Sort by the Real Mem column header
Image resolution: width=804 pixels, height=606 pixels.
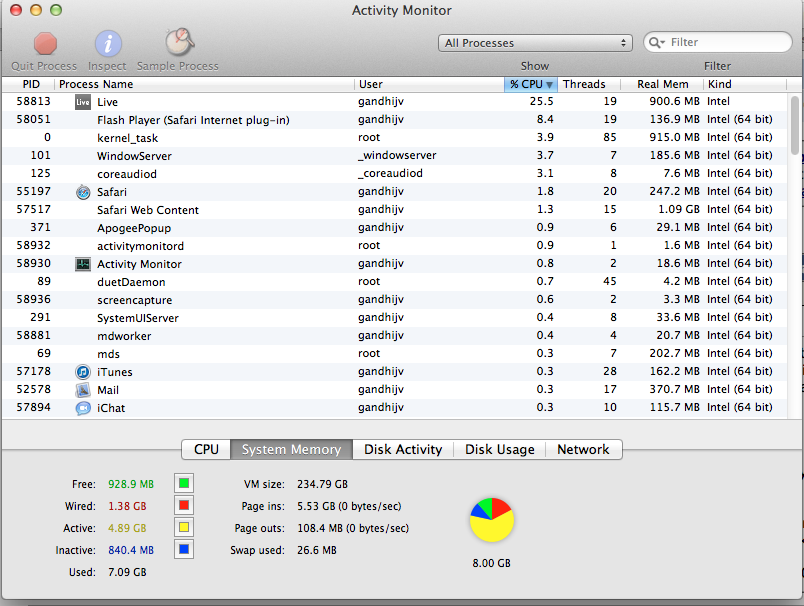662,84
